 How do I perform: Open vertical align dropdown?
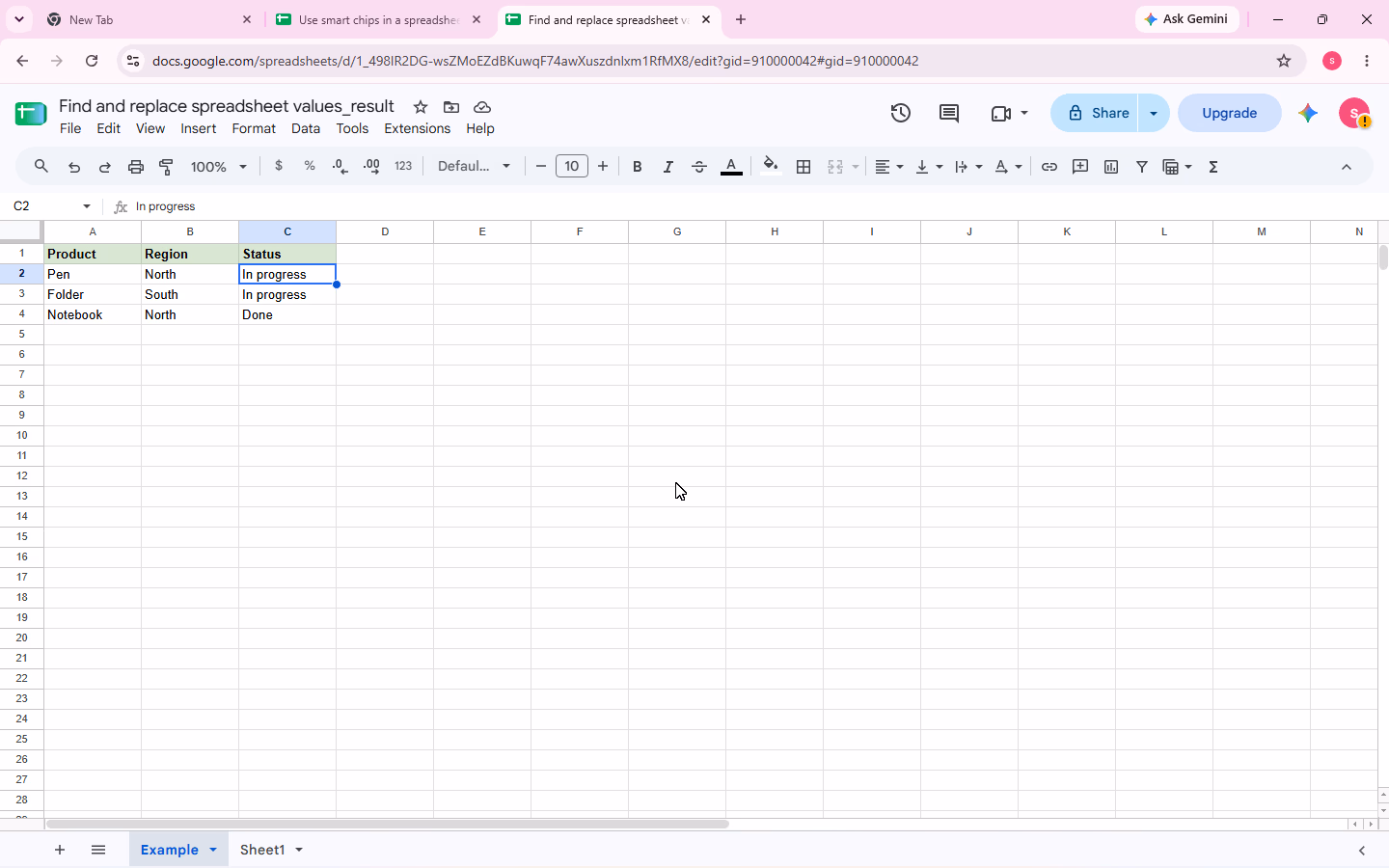[929, 167]
